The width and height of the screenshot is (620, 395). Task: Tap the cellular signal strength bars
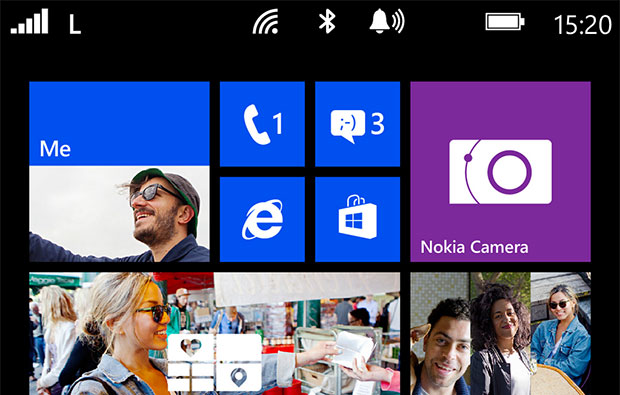point(29,22)
